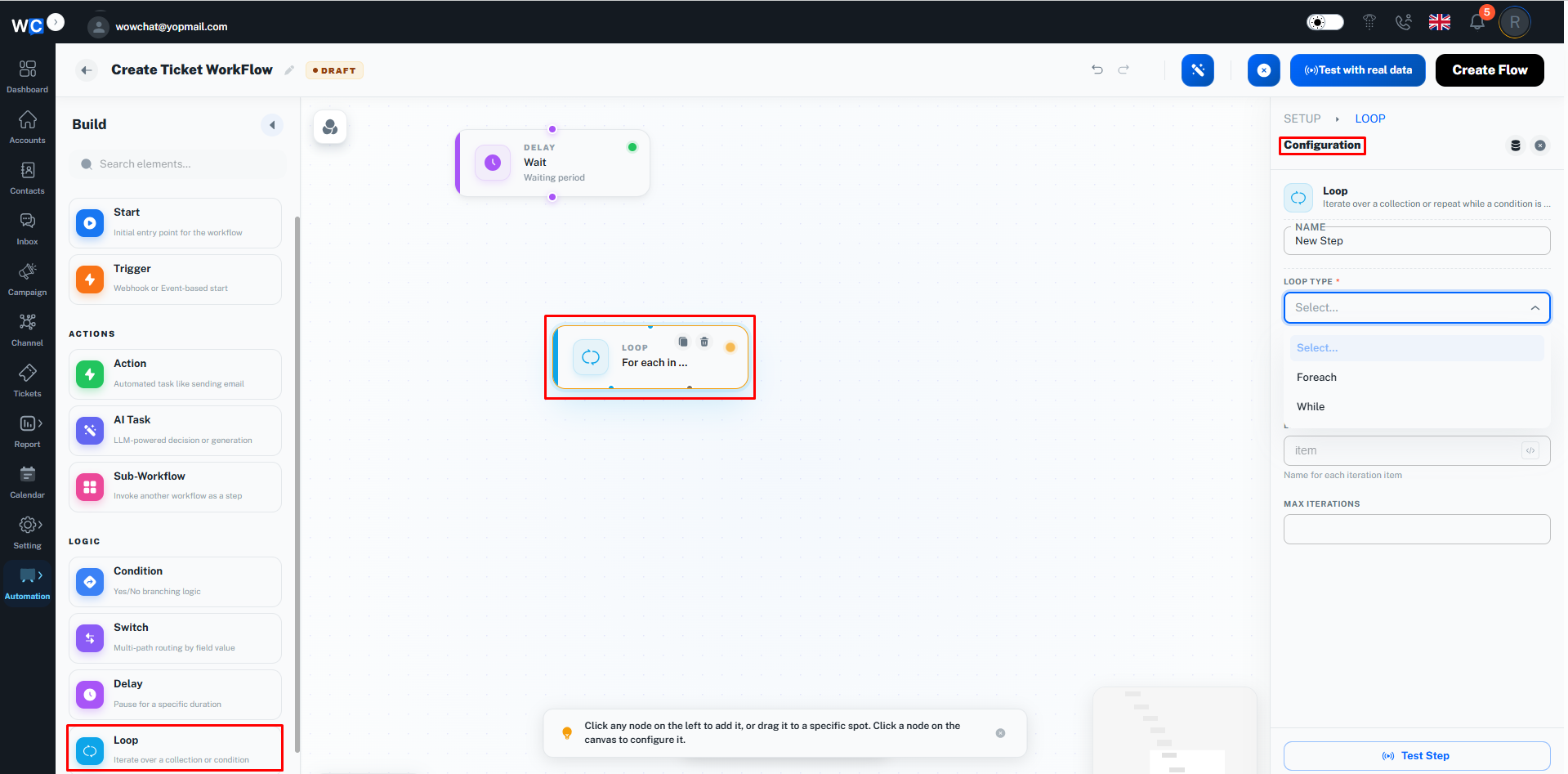
Task: Click the canvas color theme icon
Action: [330, 127]
